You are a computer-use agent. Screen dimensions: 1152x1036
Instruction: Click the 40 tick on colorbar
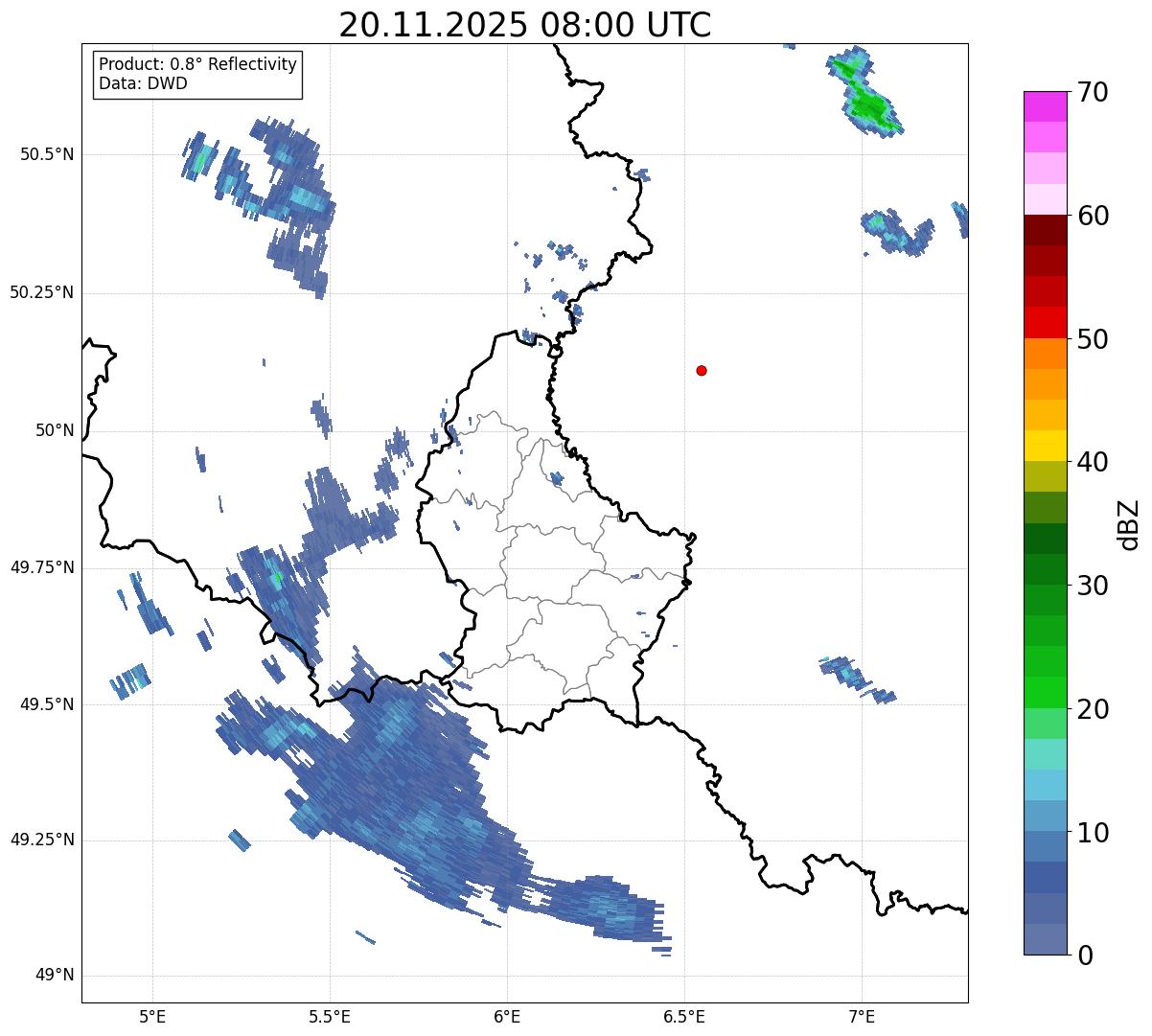coord(1092,462)
